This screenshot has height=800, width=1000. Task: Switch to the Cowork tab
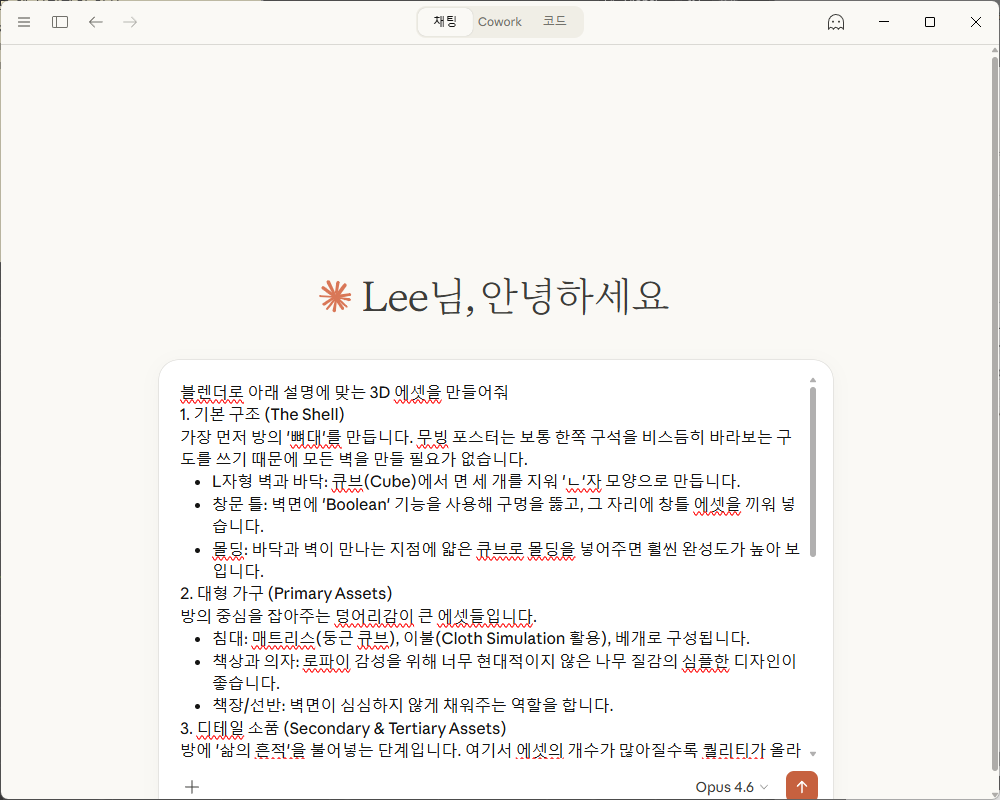click(x=499, y=22)
